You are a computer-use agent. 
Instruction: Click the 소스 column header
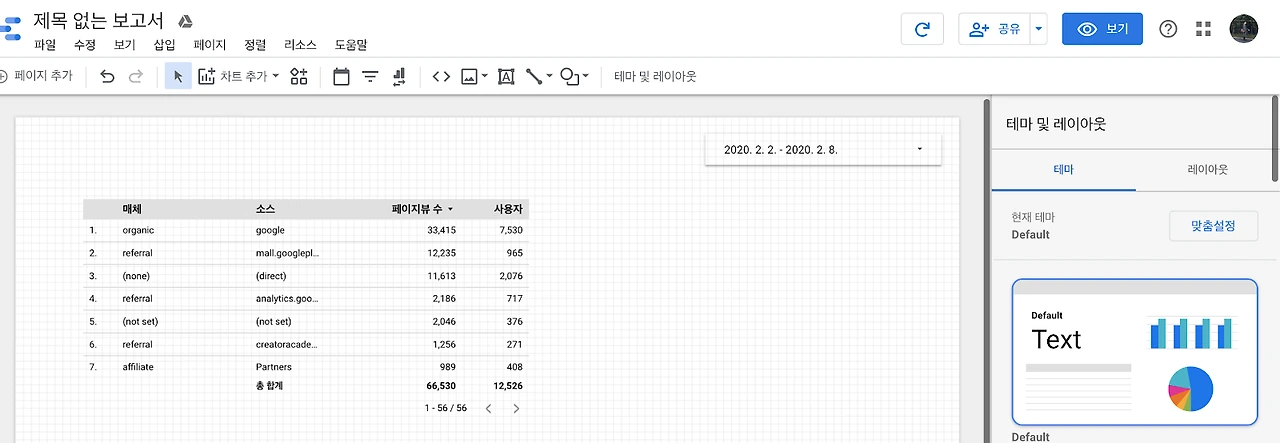click(265, 209)
